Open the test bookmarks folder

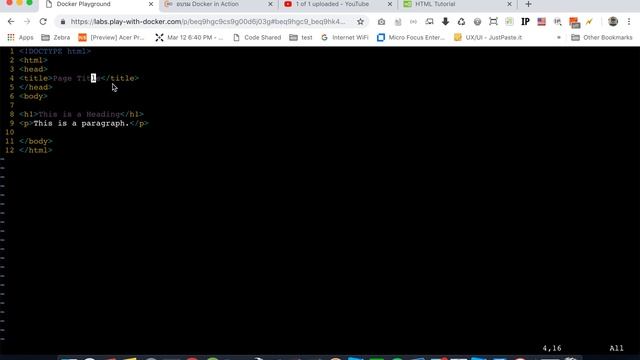(301, 38)
